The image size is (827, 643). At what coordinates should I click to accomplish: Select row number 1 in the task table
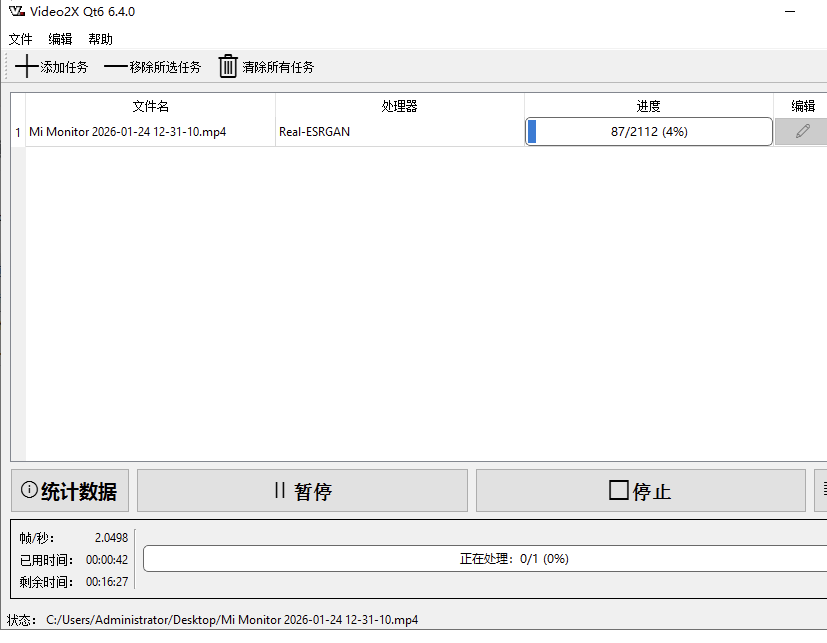(x=17, y=132)
